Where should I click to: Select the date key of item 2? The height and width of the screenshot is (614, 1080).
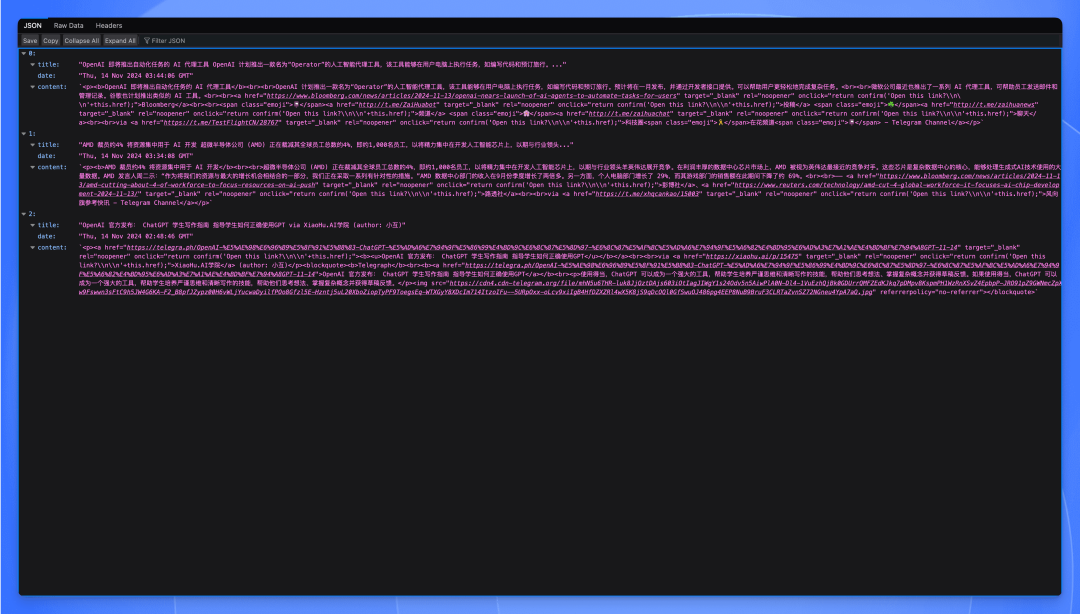pos(46,236)
